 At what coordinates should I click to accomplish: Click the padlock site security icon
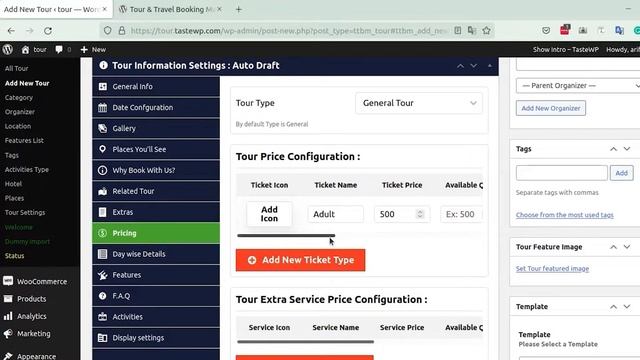coord(122,31)
